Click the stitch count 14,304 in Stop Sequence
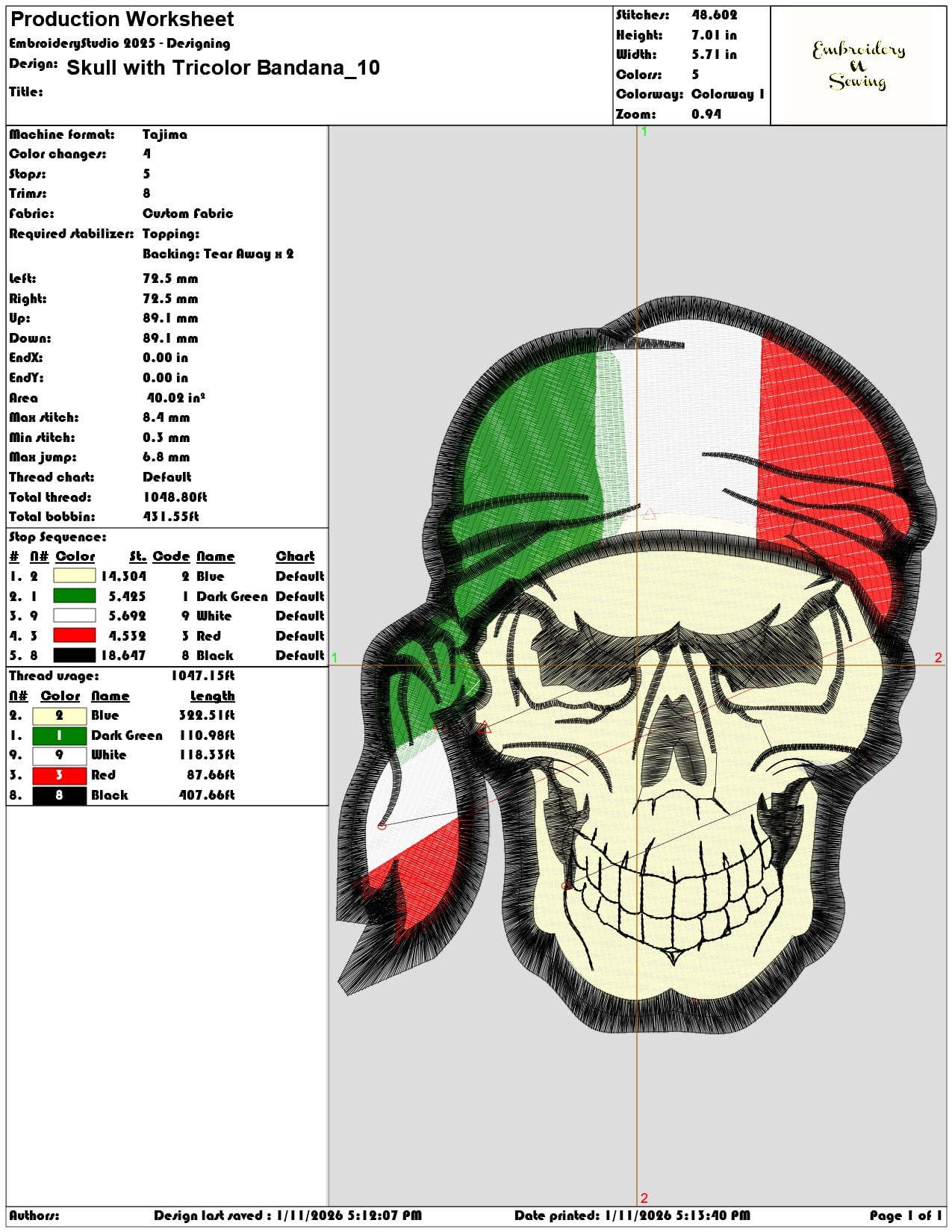 [124, 576]
